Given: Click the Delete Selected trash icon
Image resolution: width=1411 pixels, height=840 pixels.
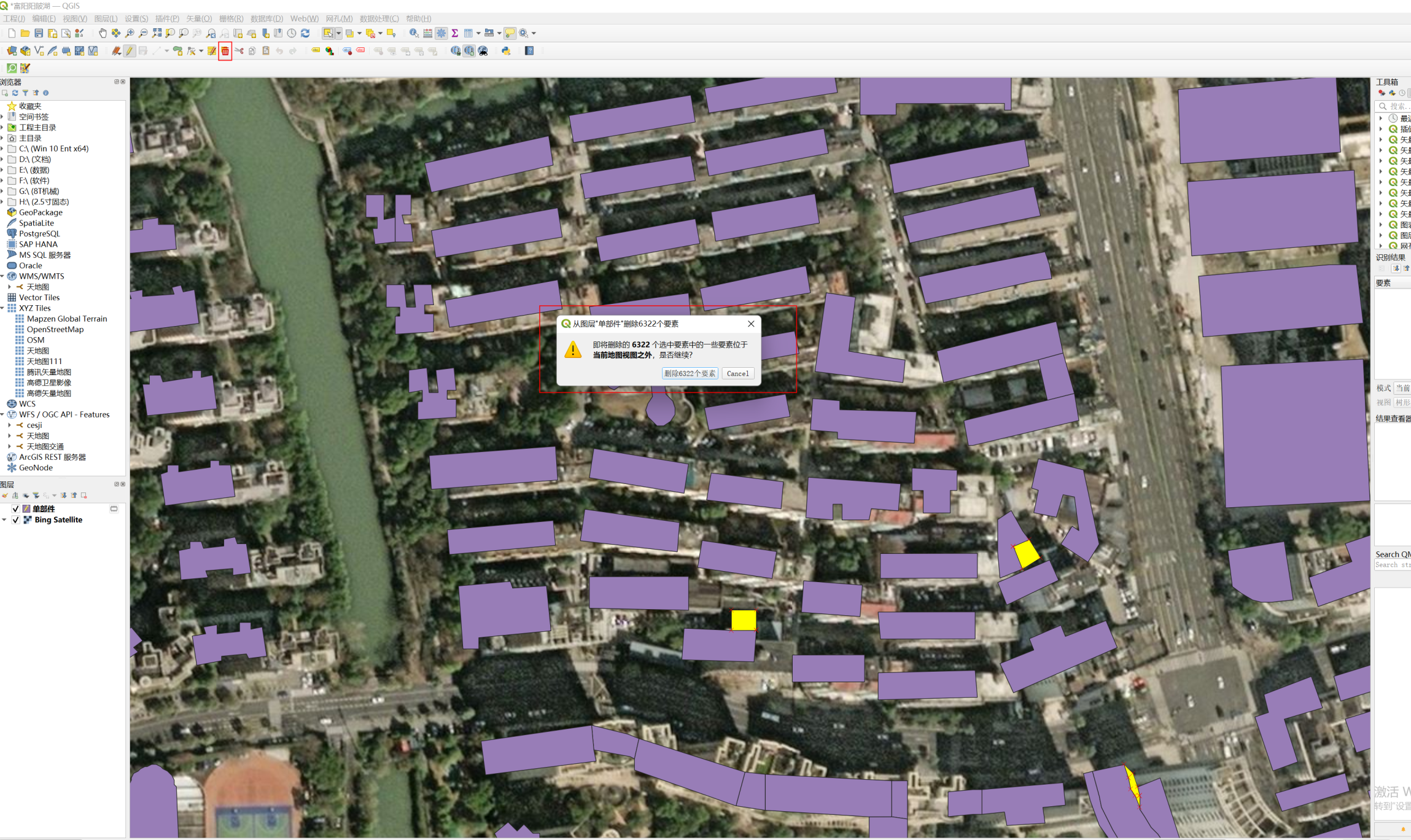Looking at the screenshot, I should coord(225,51).
